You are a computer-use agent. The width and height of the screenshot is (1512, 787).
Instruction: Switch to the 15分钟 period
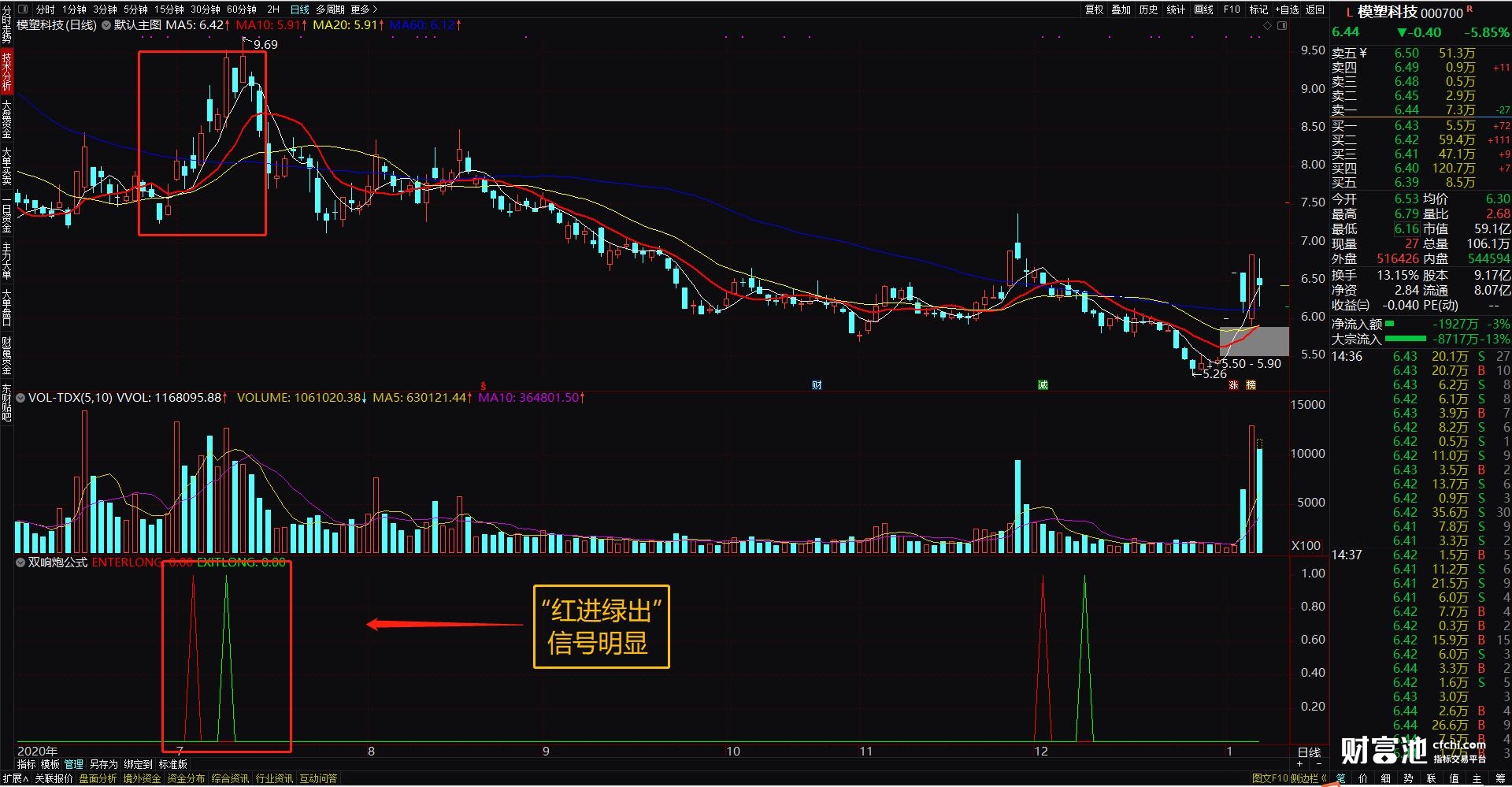169,9
